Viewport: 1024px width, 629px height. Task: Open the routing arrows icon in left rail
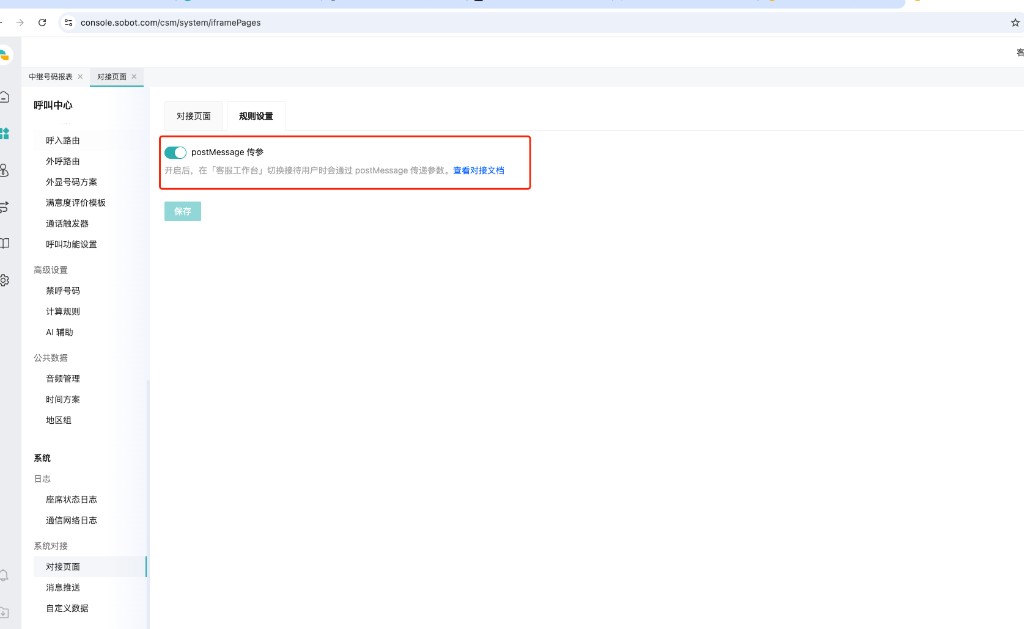click(5, 207)
